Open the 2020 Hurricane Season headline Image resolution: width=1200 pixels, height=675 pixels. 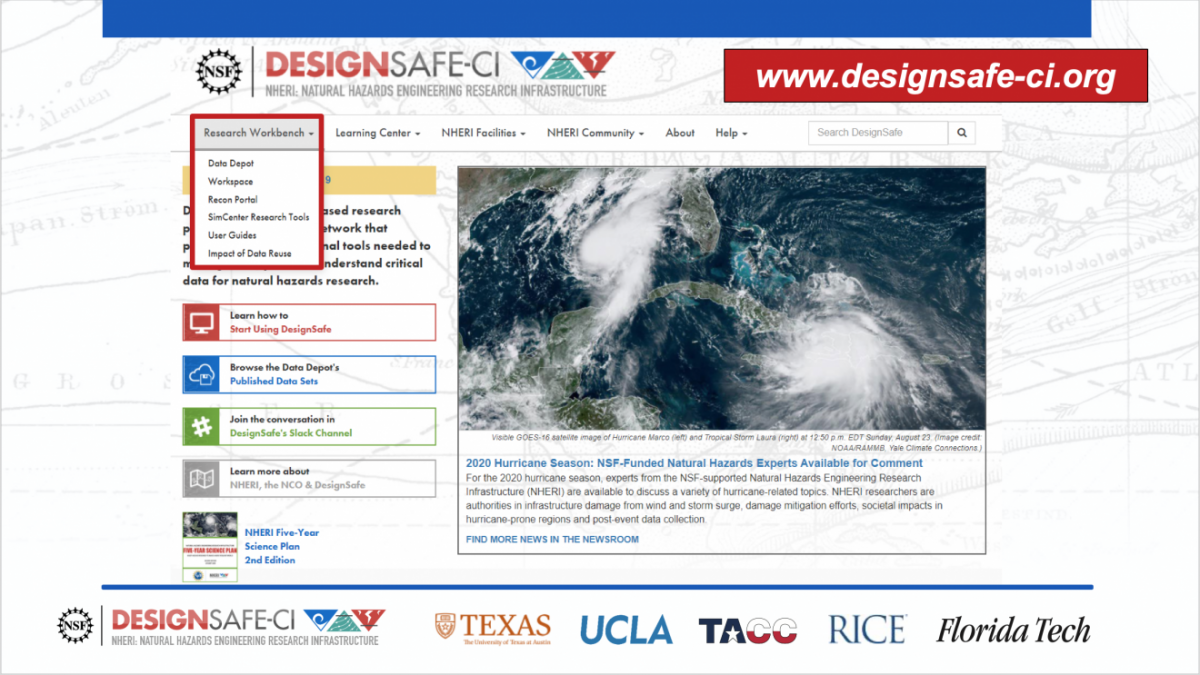coord(694,463)
